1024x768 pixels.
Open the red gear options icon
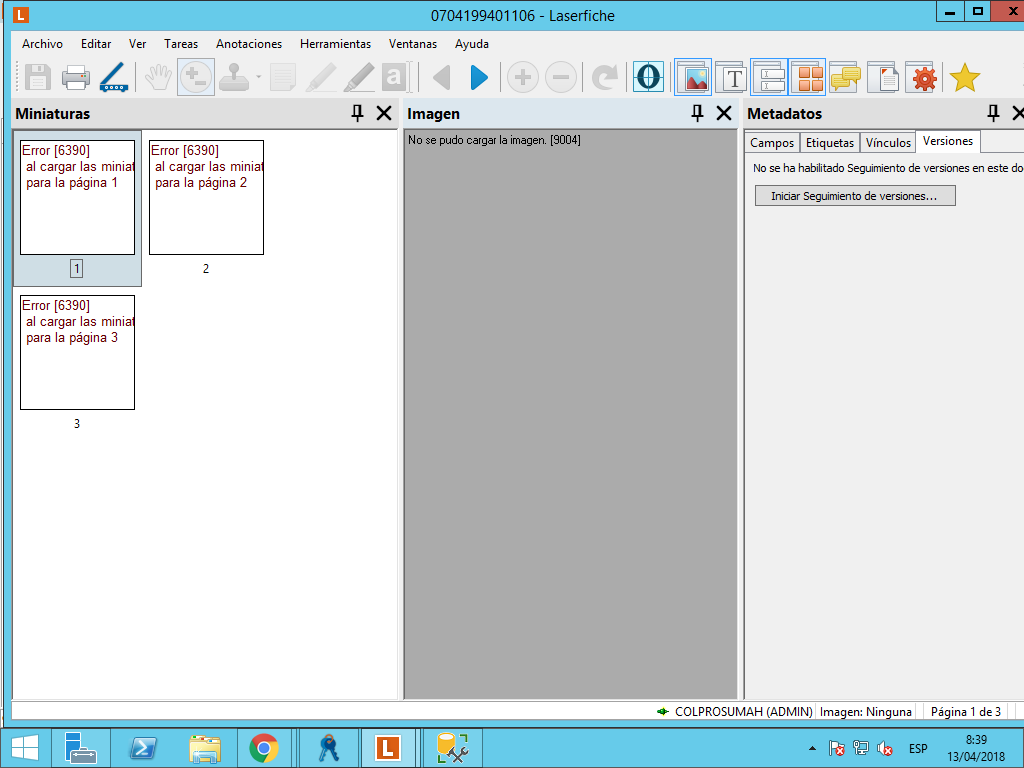(x=925, y=77)
